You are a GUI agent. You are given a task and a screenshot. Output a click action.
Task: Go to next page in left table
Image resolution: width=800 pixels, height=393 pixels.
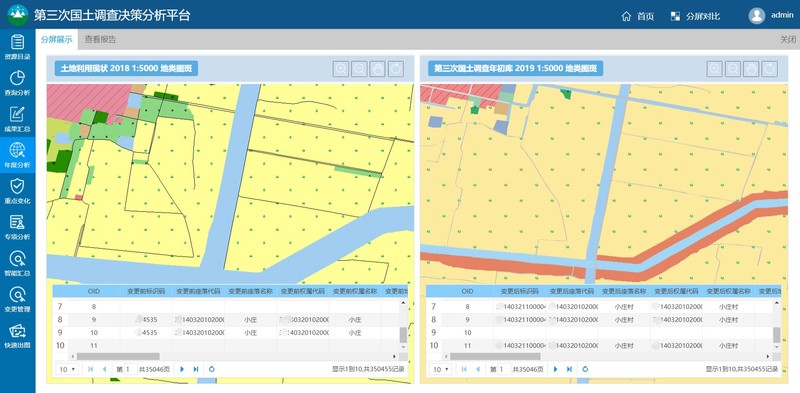click(182, 369)
